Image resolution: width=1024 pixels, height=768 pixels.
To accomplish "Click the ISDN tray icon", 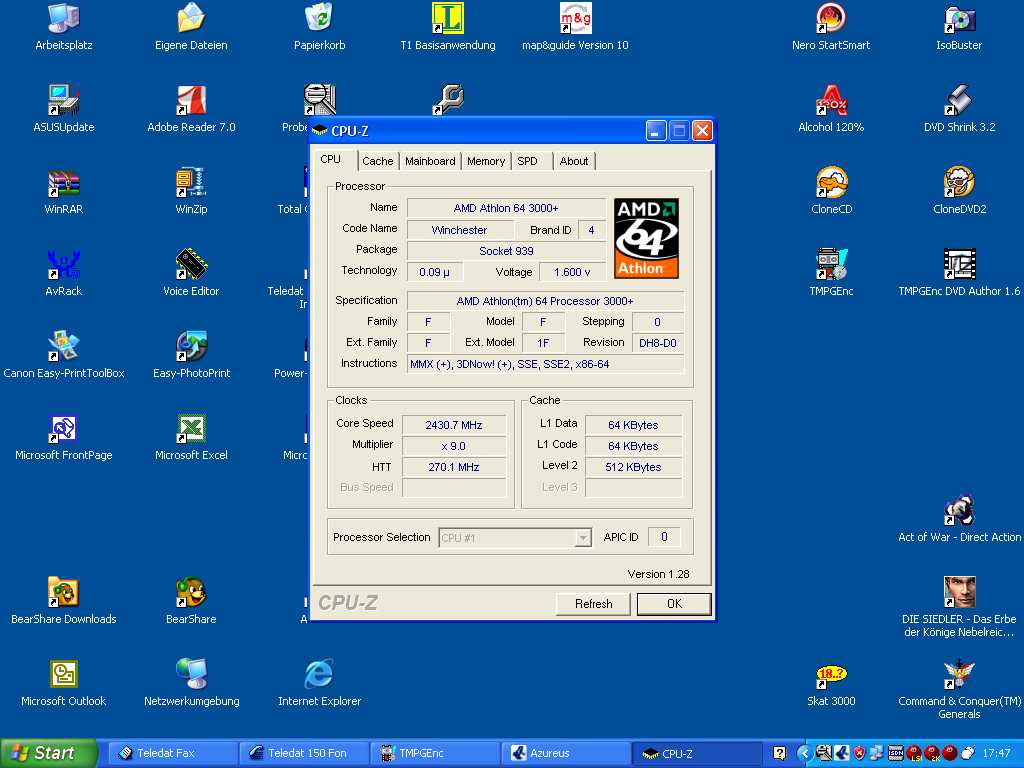I will click(896, 753).
